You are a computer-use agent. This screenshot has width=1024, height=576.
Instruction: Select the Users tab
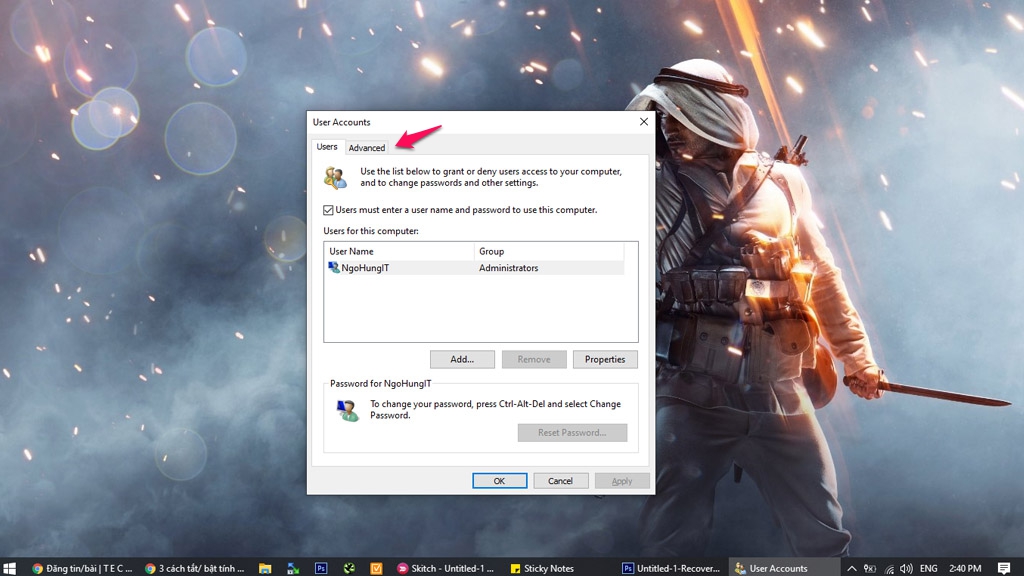(x=327, y=147)
